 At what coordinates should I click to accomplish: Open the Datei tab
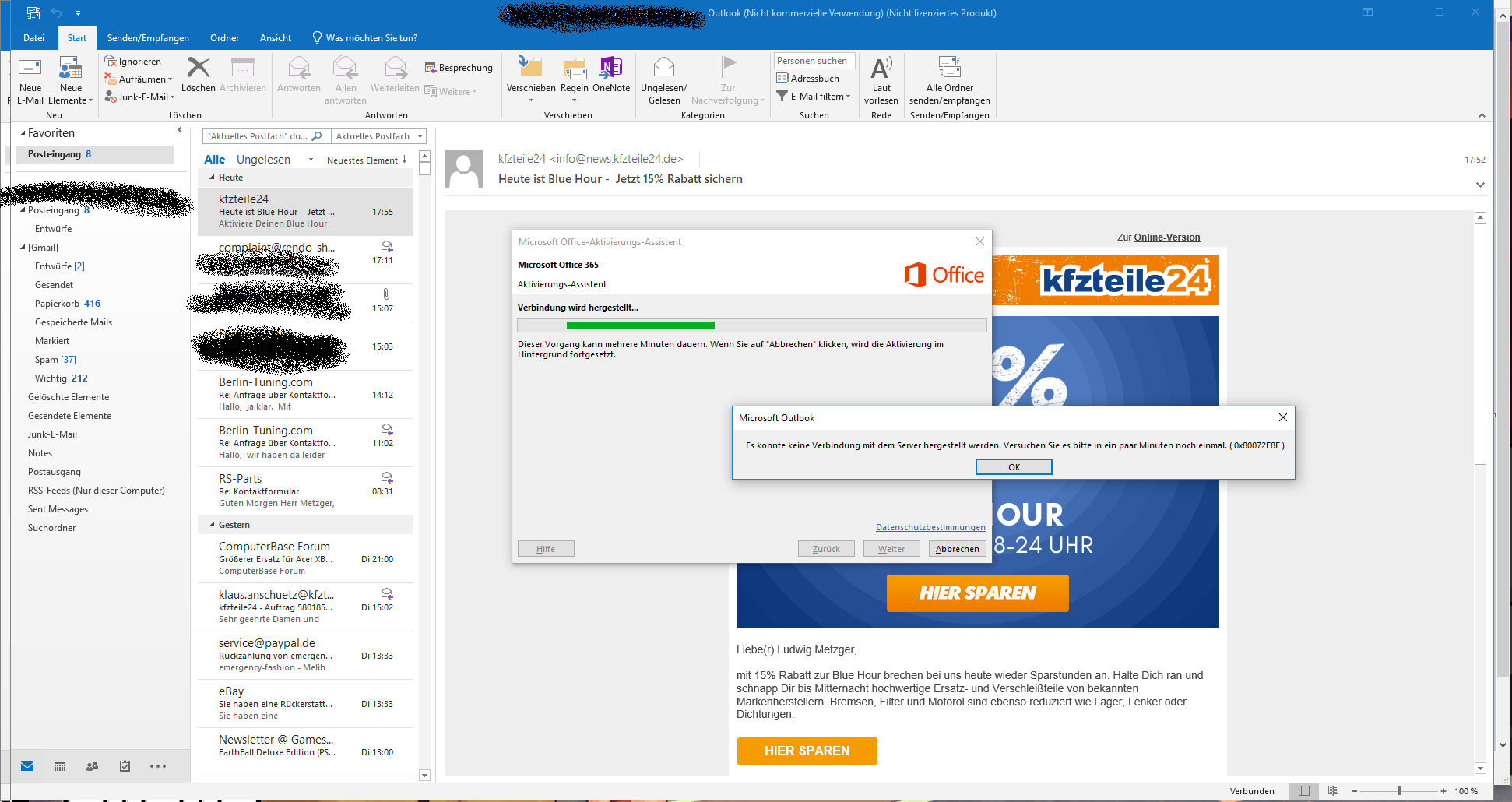coord(34,37)
